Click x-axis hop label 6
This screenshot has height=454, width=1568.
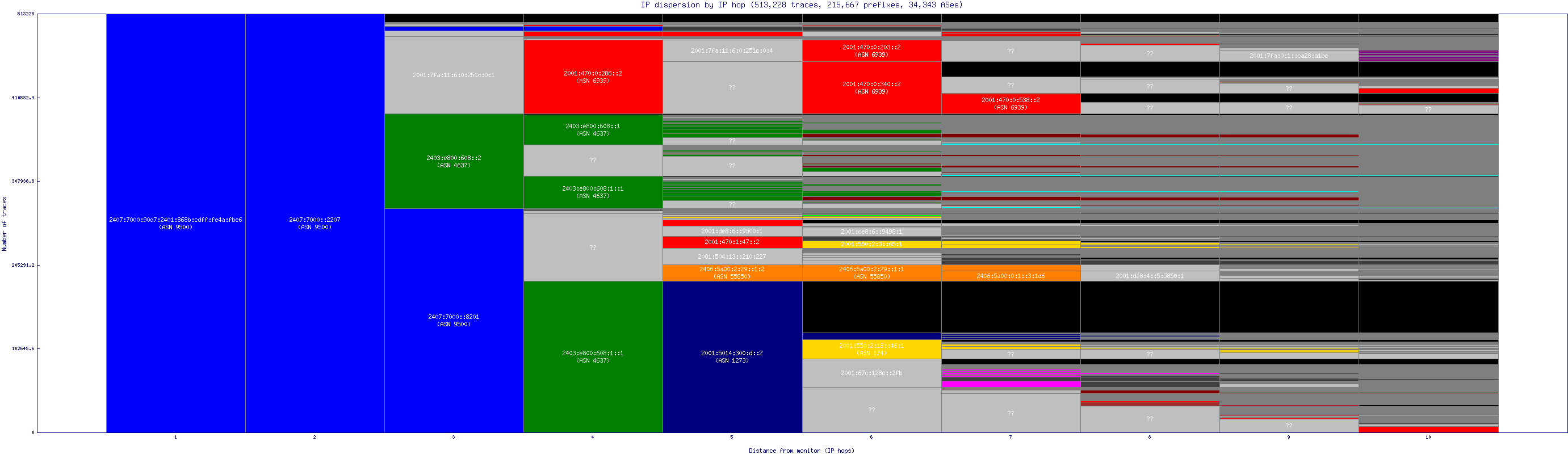(x=871, y=438)
